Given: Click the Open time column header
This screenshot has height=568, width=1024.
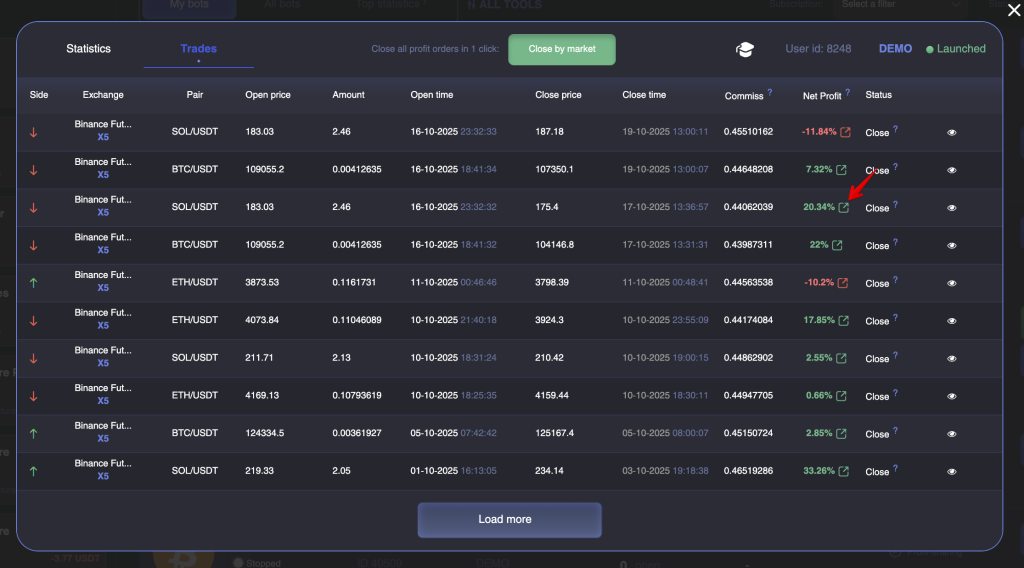Looking at the screenshot, I should (x=431, y=95).
